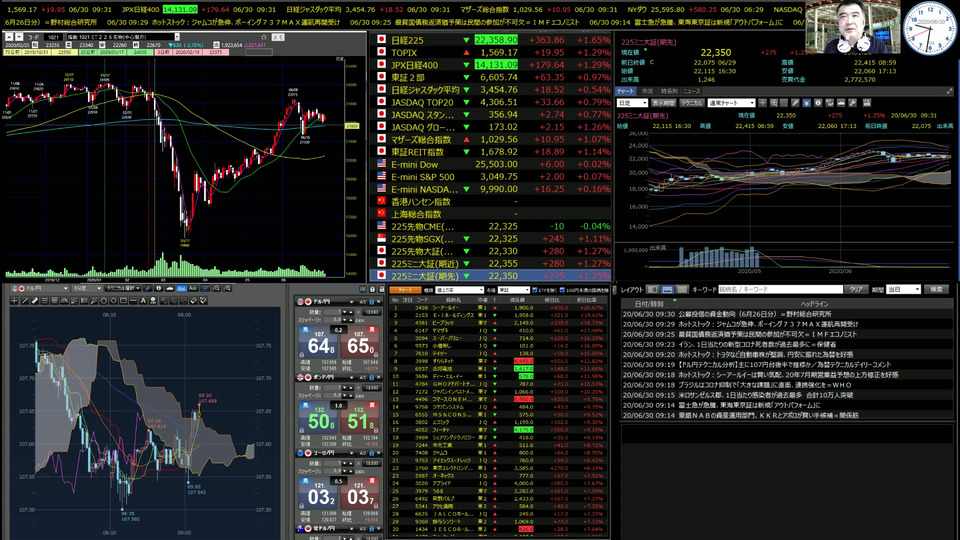Toggle the 100円未満の銘柄を除く checkbox
Image resolution: width=960 pixels, height=540 pixels.
tap(562, 290)
